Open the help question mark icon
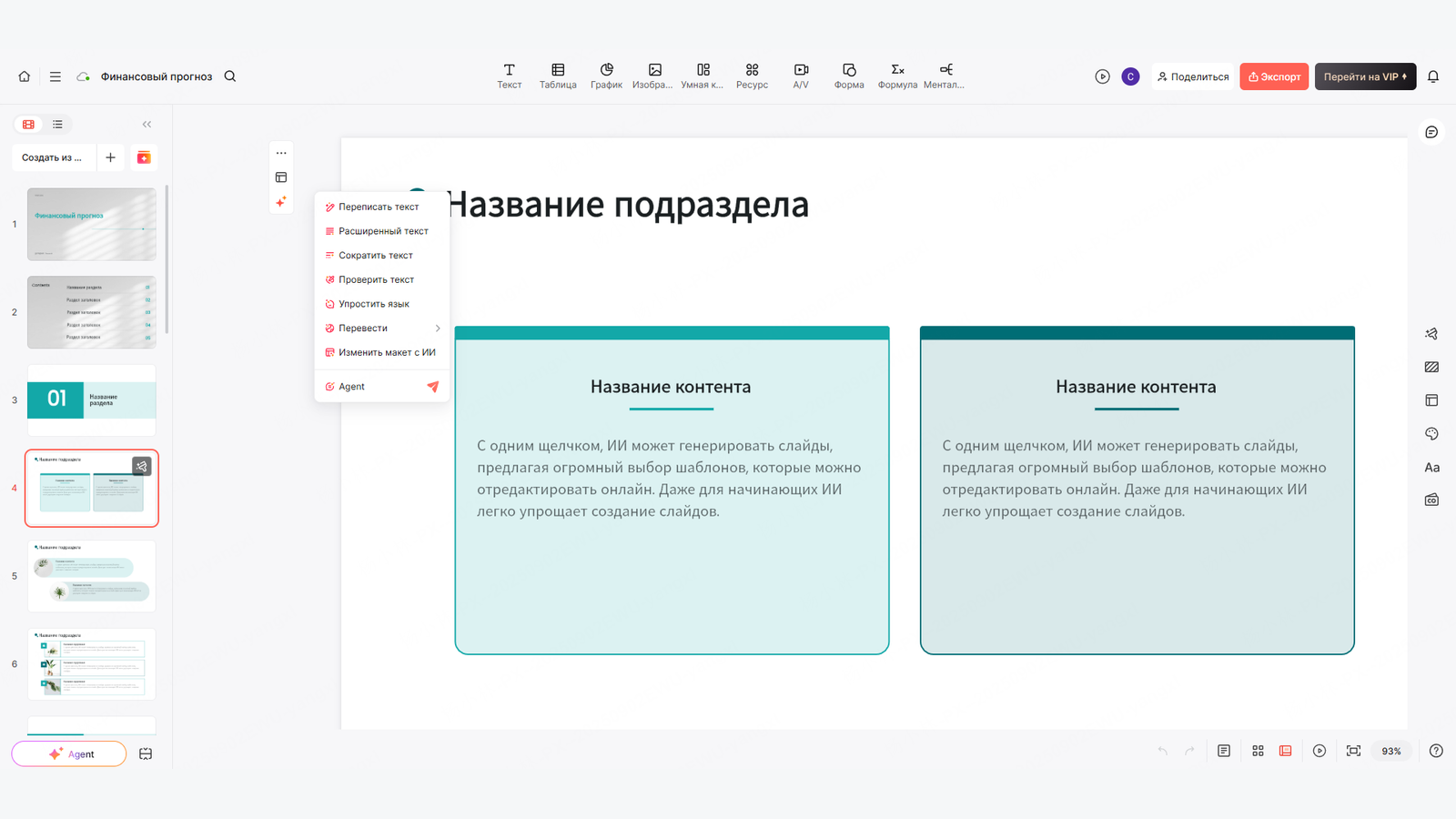The height and width of the screenshot is (819, 1456). click(1436, 751)
